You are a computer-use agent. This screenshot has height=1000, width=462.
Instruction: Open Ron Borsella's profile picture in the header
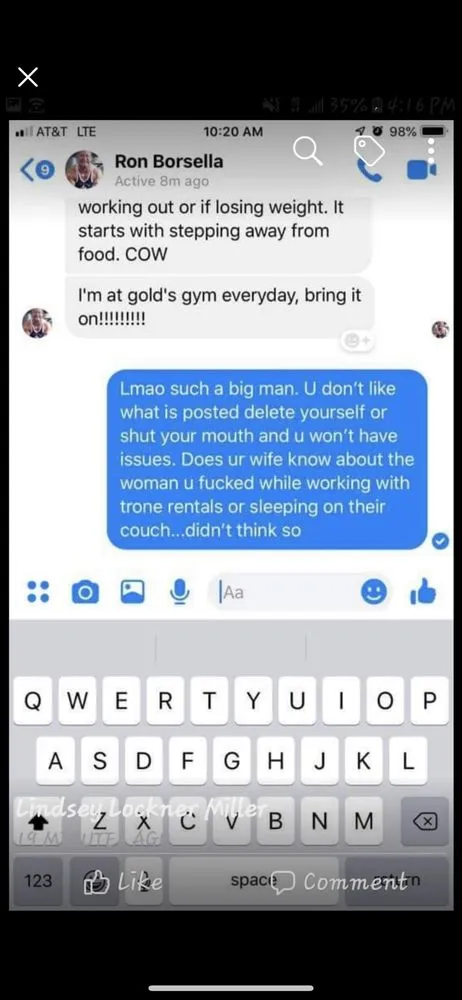pyautogui.click(x=84, y=169)
